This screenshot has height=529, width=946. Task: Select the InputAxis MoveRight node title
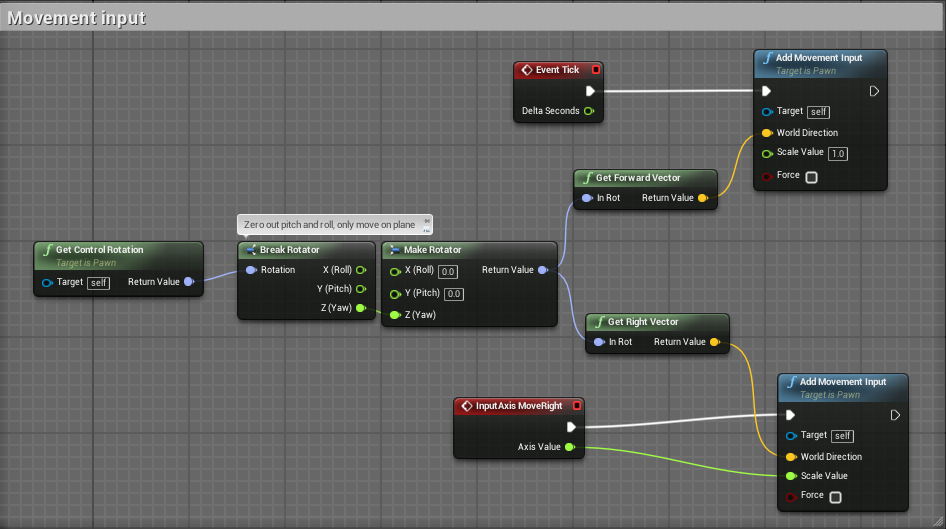click(518, 406)
